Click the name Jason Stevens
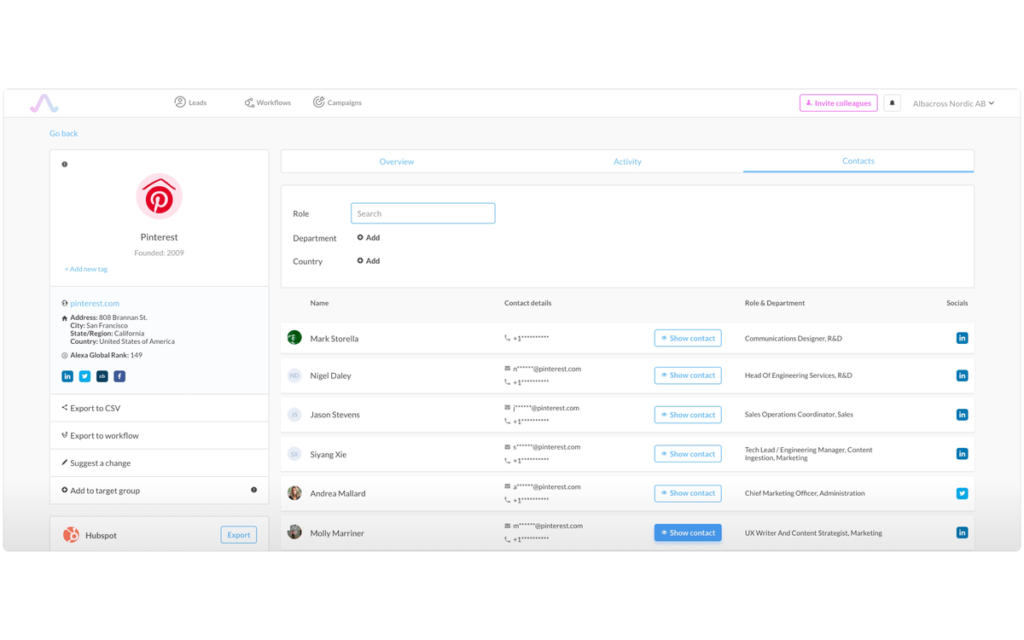Screen dimensions: 1024x640 tap(335, 415)
